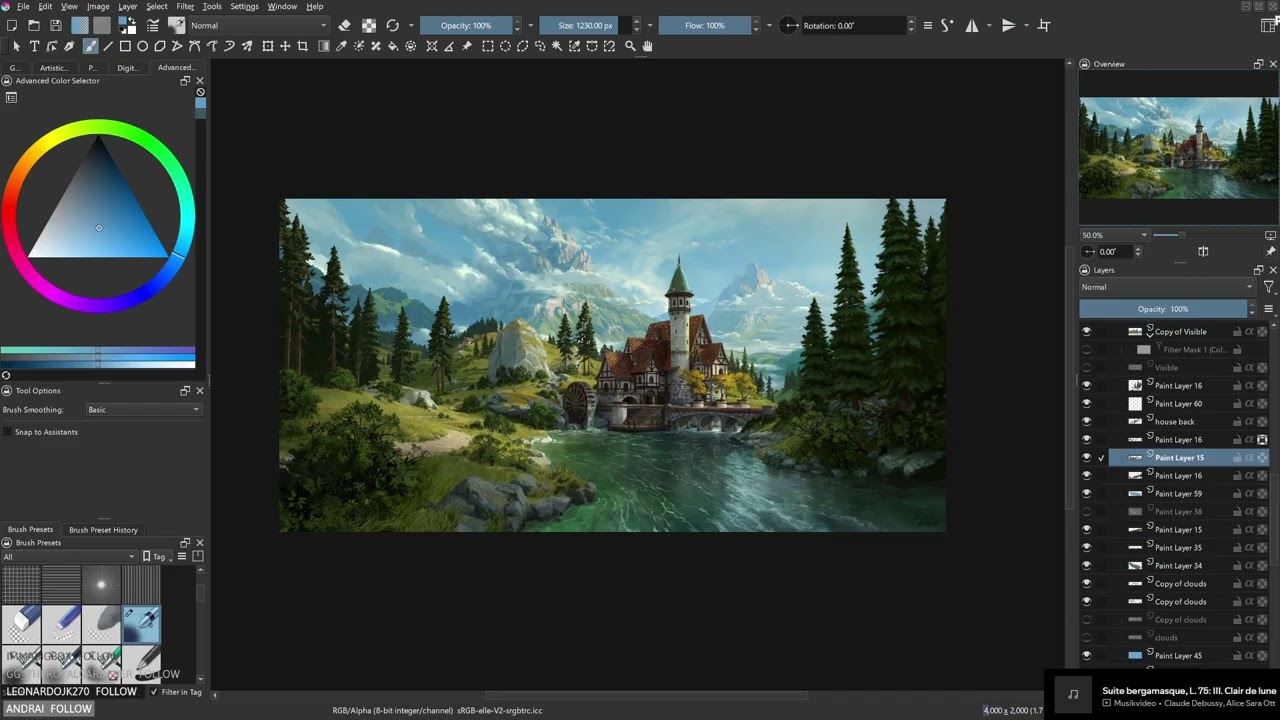
Task: Click the reload original preset icon
Action: tap(392, 25)
